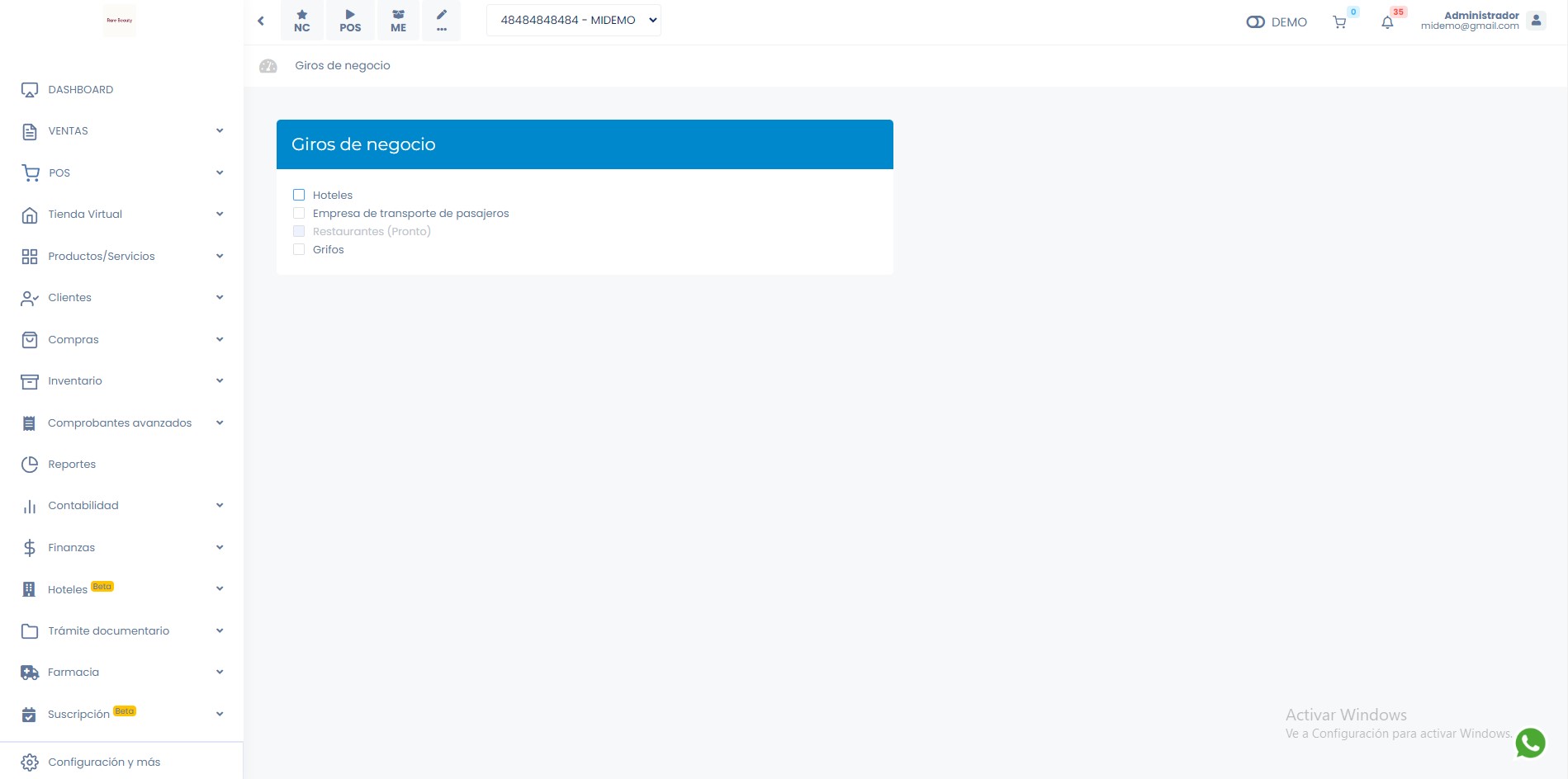
Task: Tick the Grifos checkbox
Action: pos(299,249)
